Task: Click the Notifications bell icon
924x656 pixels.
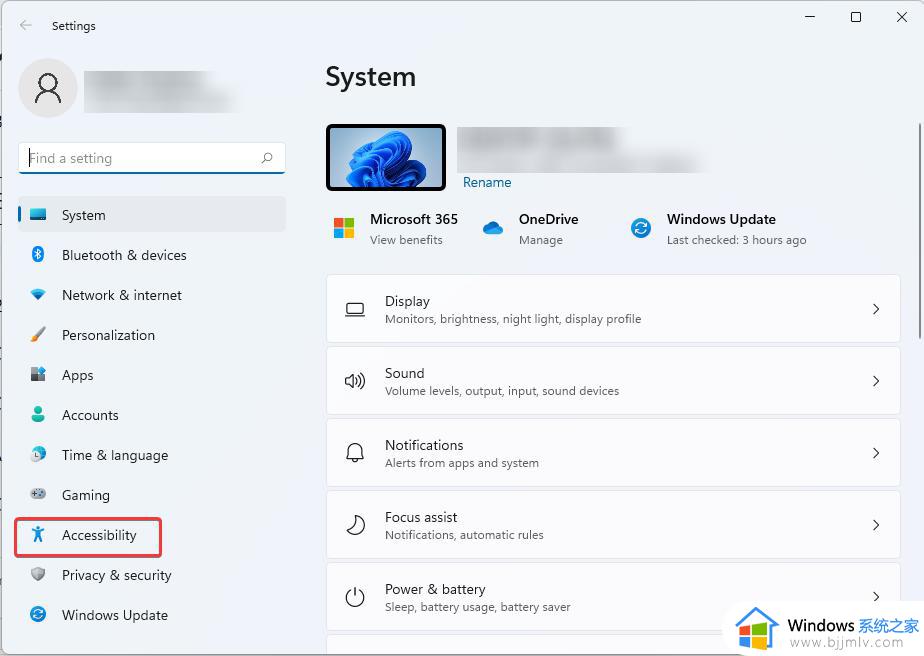Action: pos(355,453)
